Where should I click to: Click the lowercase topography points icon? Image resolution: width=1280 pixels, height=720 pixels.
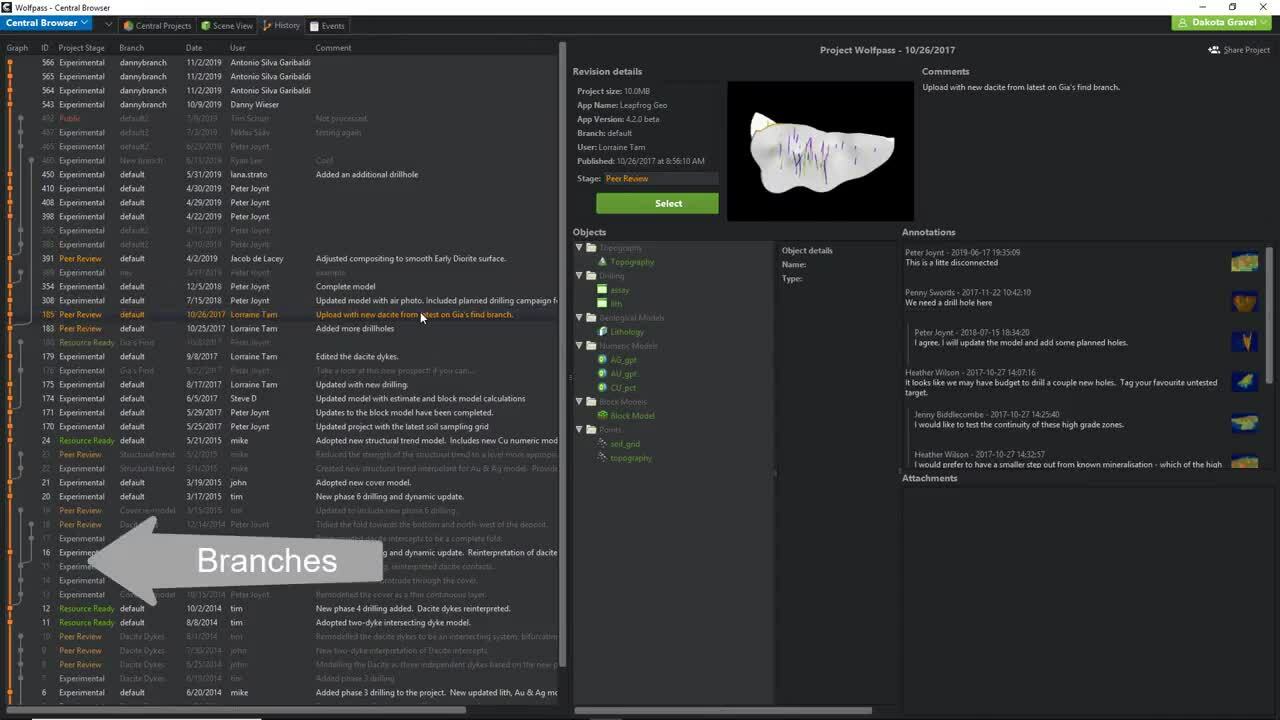tap(602, 458)
